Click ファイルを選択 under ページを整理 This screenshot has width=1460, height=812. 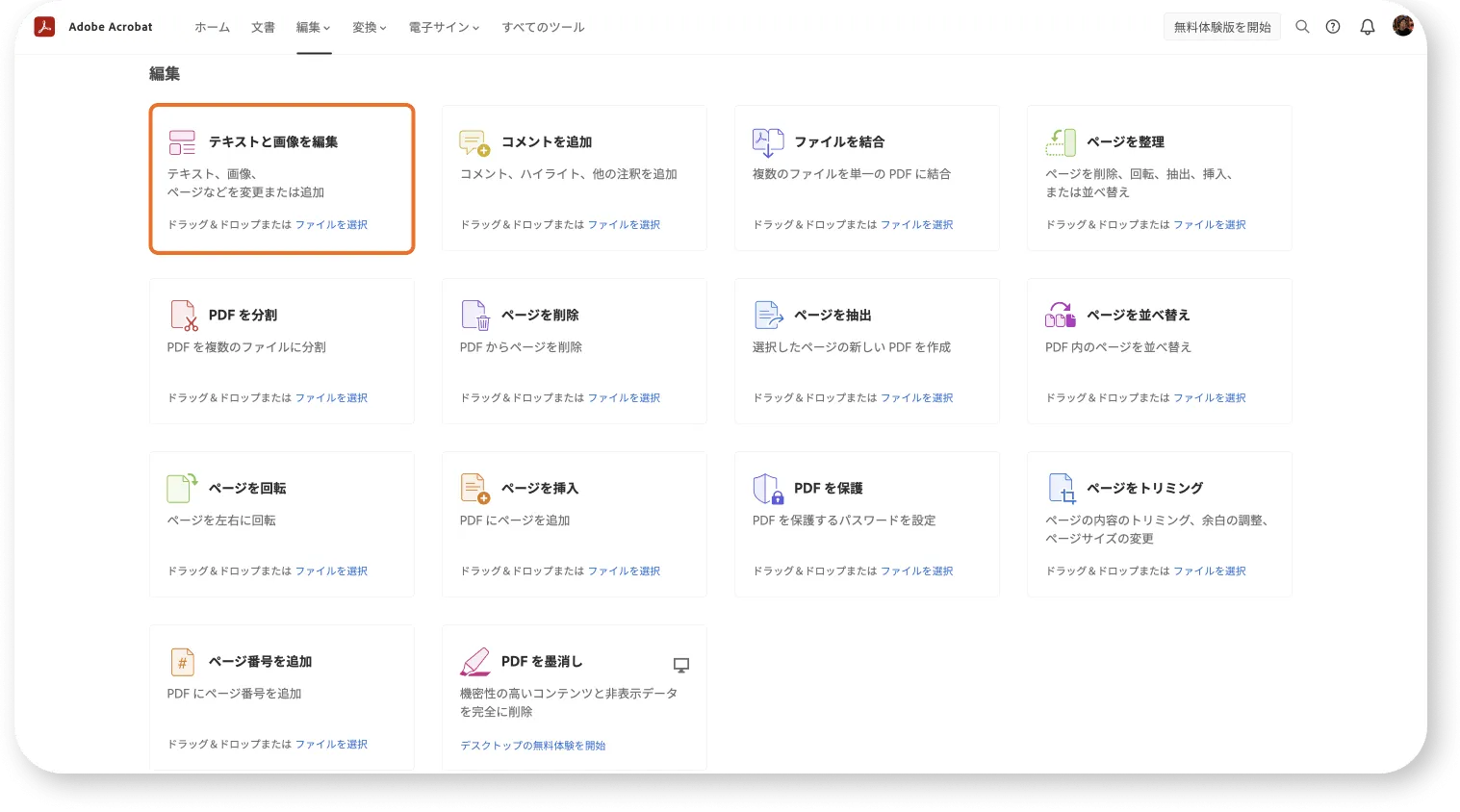[1209, 224]
